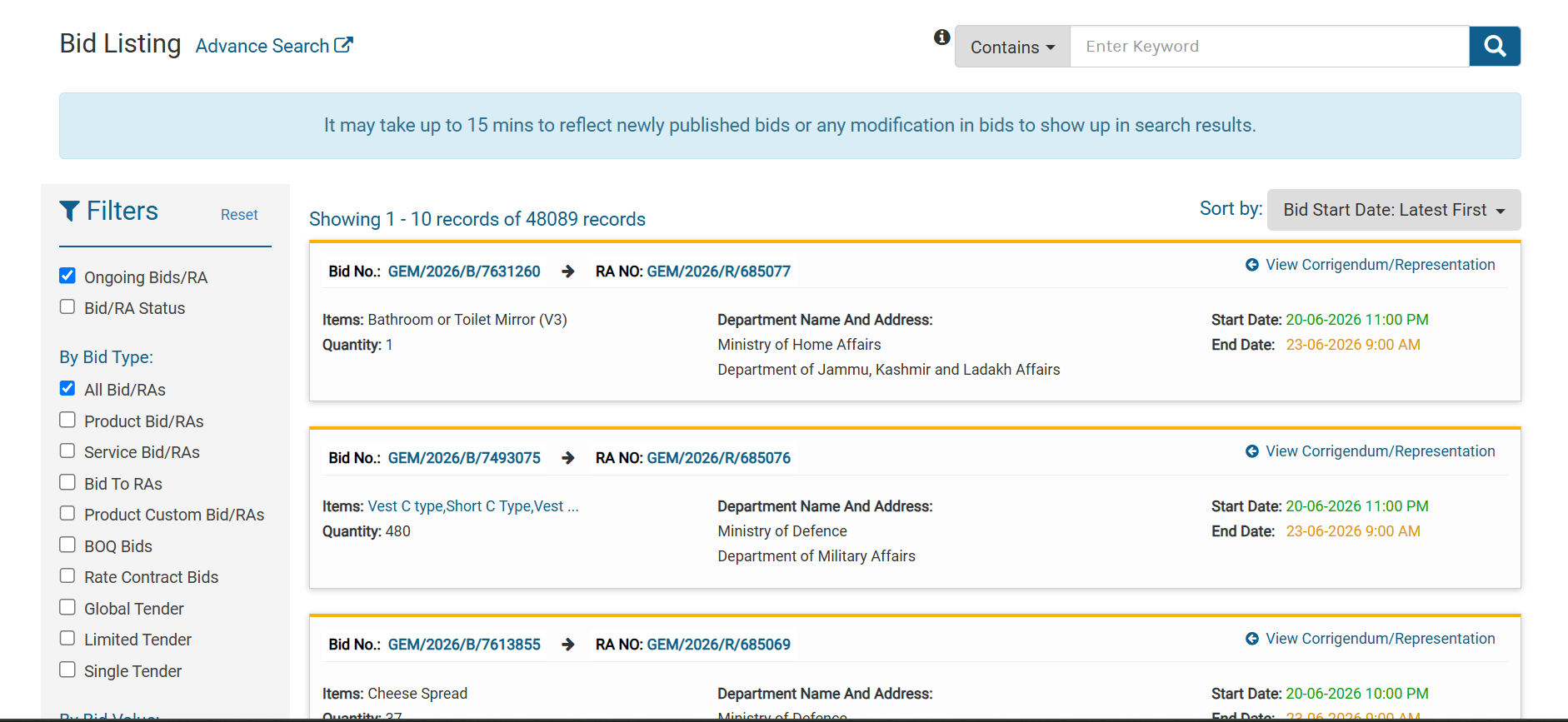Viewport: 1568px width, 722px height.
Task: Click the Bathroom or Toilet Mirror (V3) item text
Action: click(467, 320)
